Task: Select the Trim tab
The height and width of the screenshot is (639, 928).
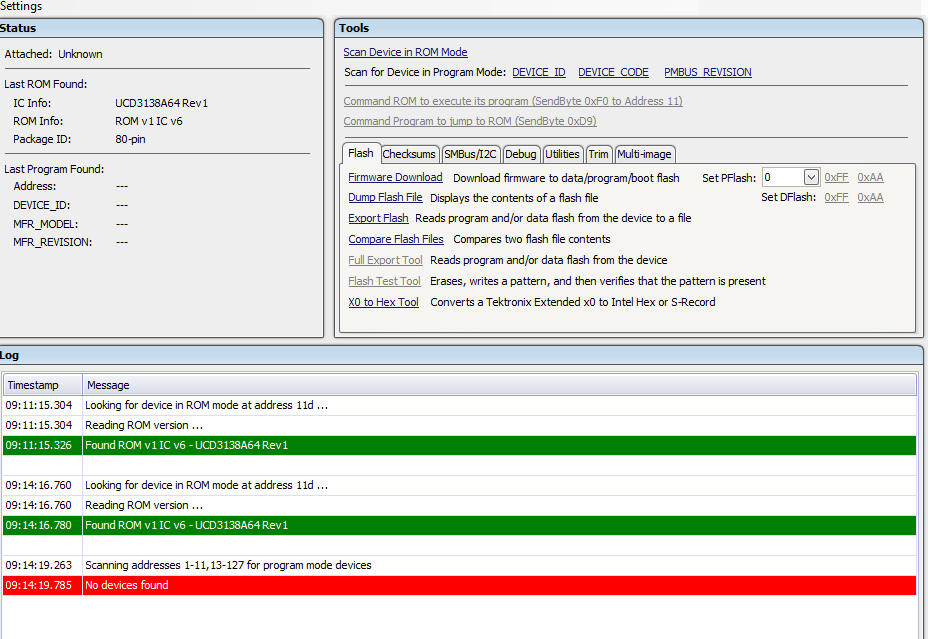Action: 598,154
